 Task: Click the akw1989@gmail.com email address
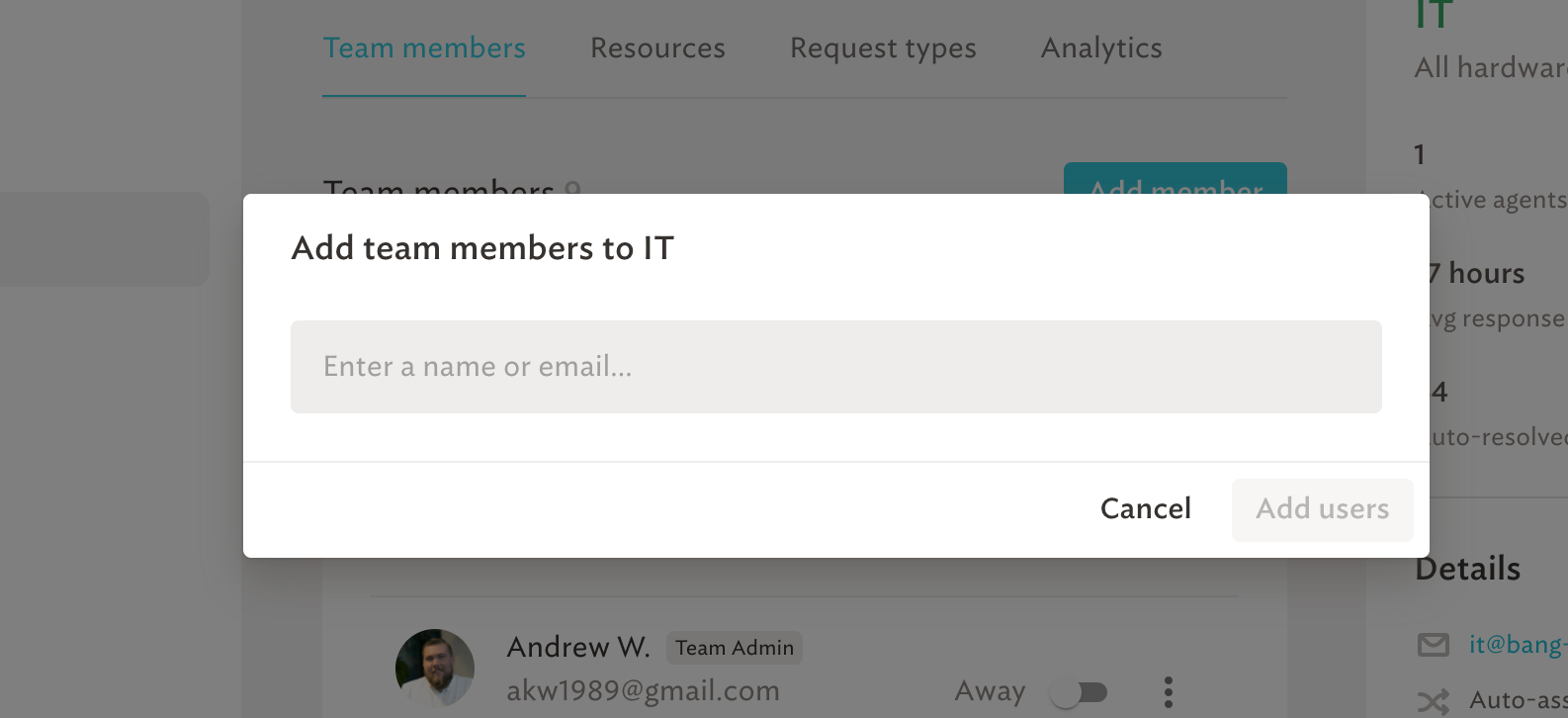pos(643,690)
